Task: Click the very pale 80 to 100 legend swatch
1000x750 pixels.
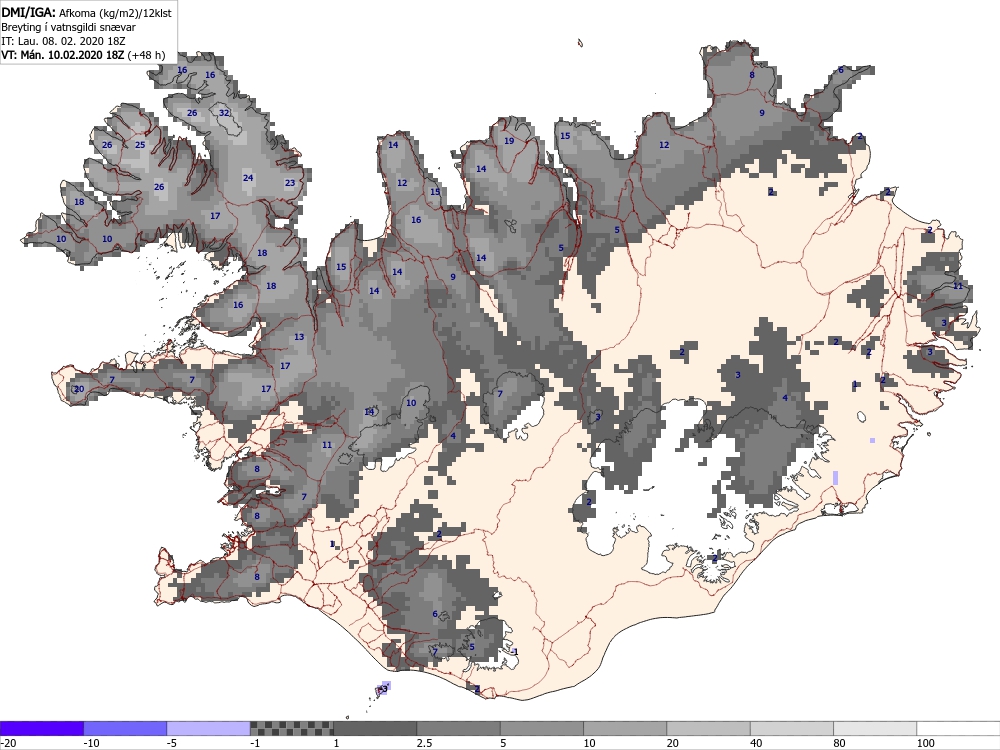Action: point(875,728)
